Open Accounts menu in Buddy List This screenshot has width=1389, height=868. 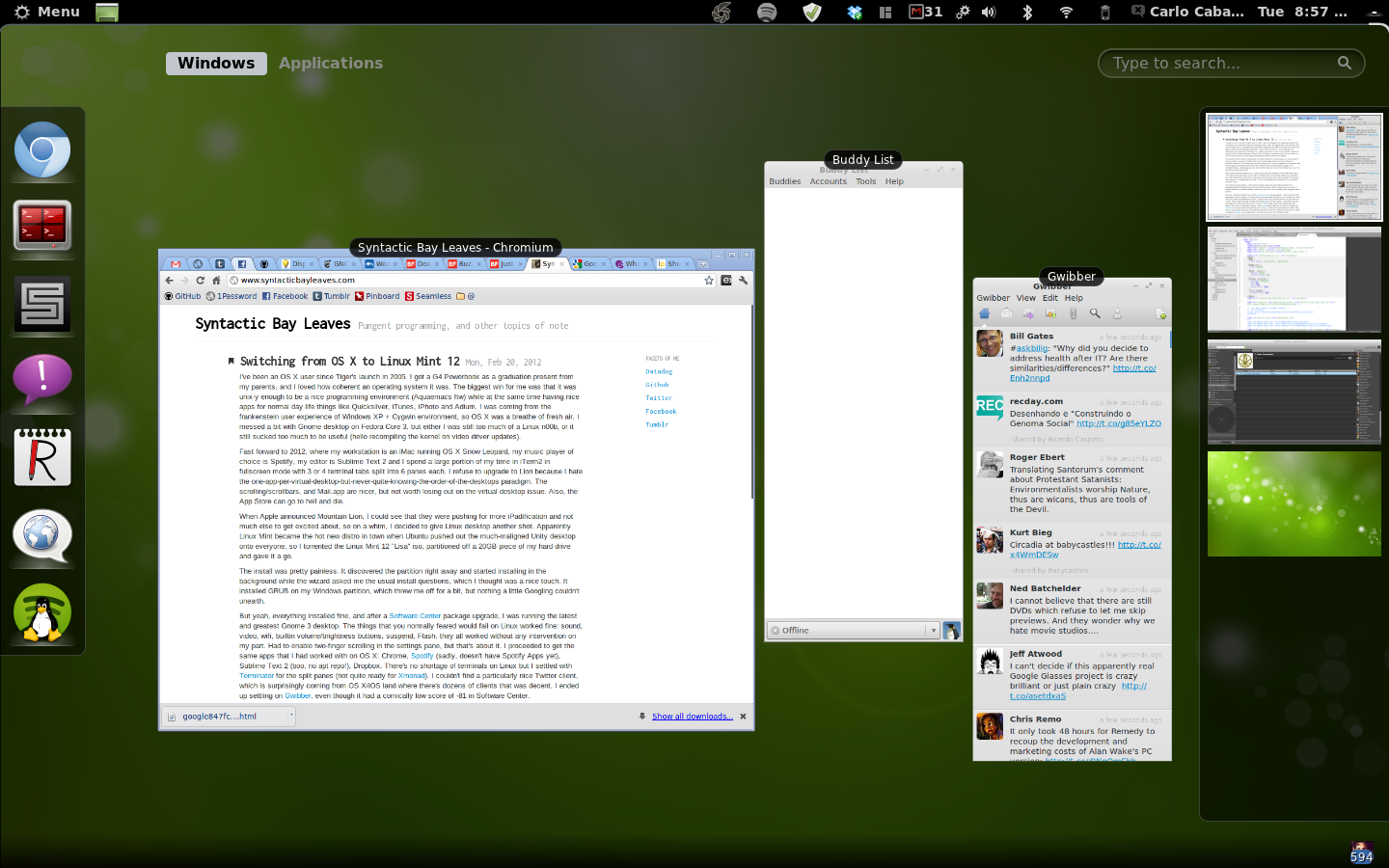tap(828, 181)
